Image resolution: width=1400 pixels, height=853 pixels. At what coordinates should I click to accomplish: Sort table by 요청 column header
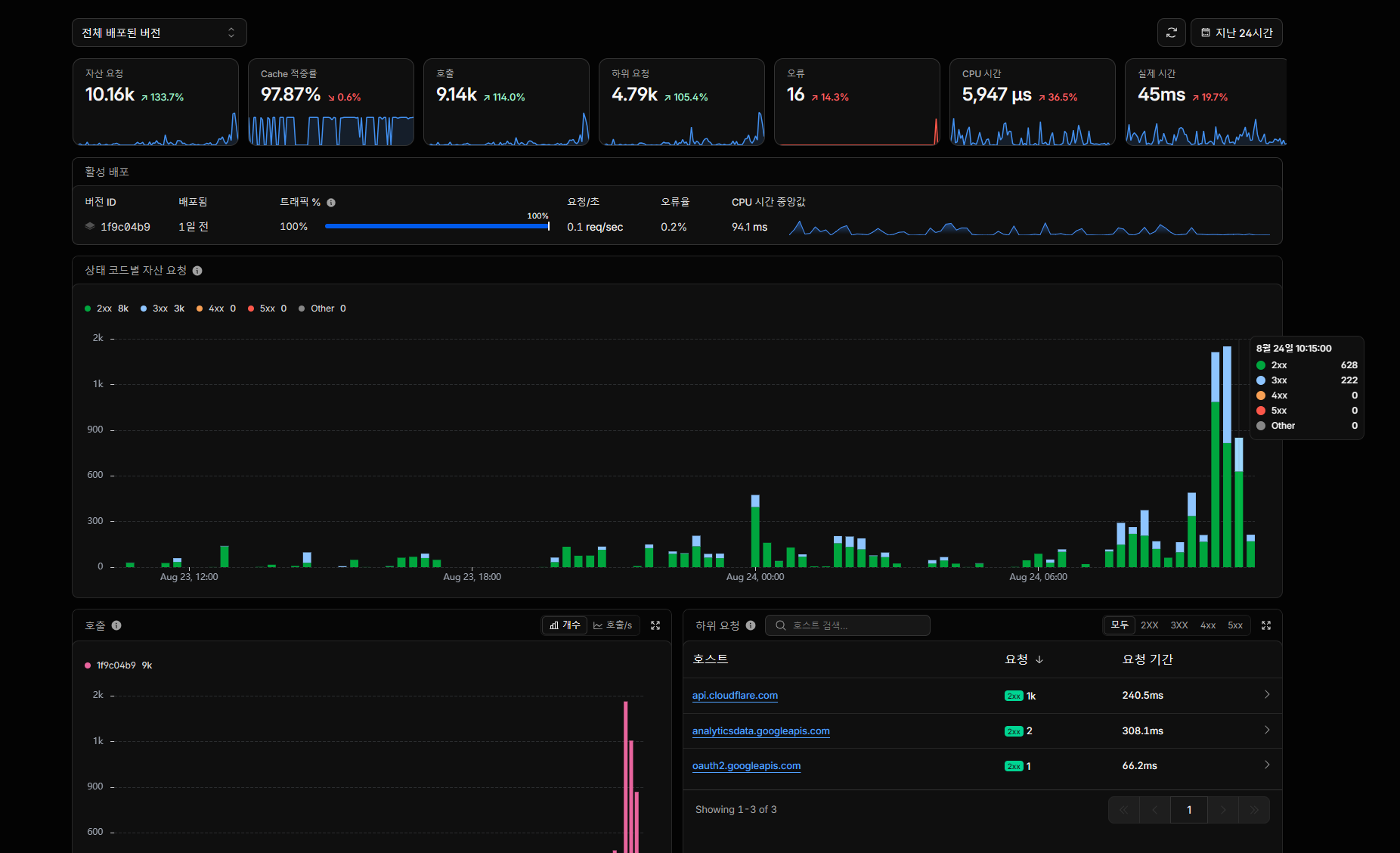point(1024,659)
